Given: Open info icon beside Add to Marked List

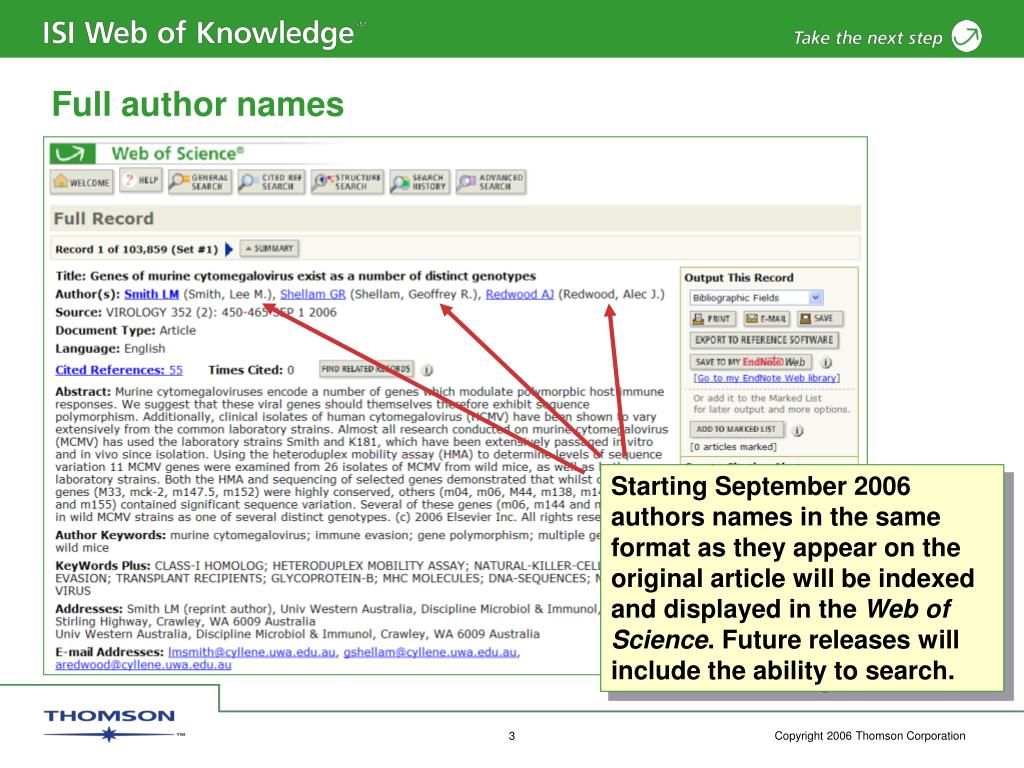Looking at the screenshot, I should coord(797,430).
